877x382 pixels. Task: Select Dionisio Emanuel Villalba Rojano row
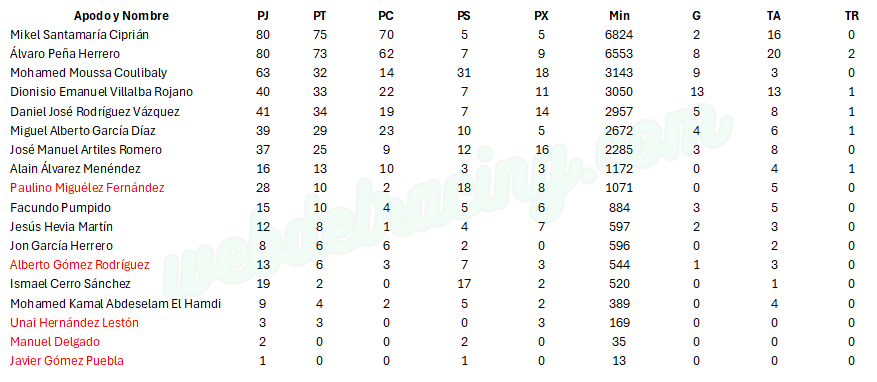coord(438,92)
